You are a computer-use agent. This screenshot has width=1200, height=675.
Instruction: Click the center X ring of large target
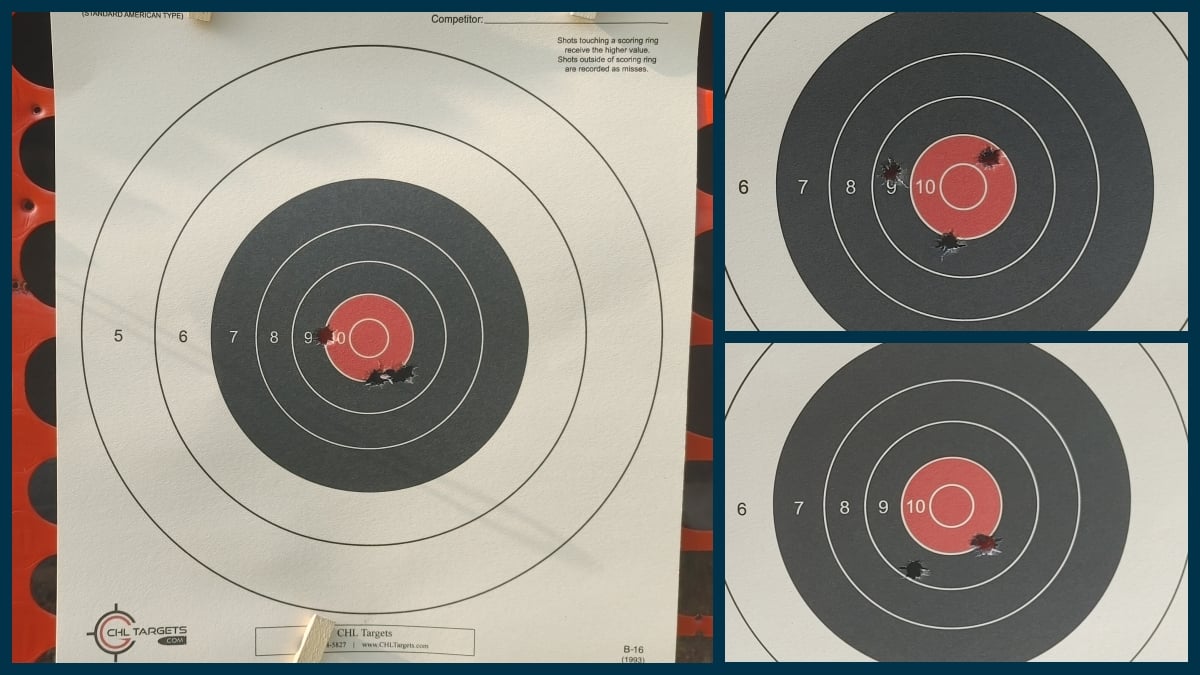point(367,337)
